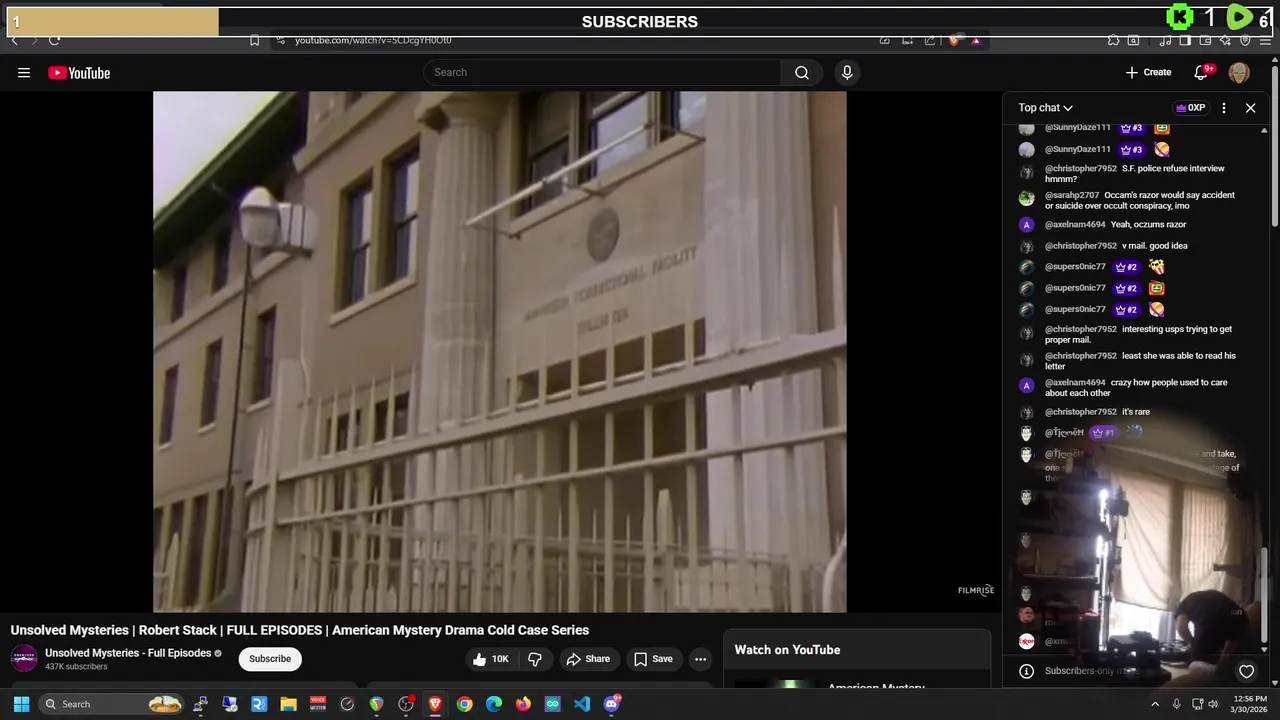
Task: Expand the Top chat dropdown
Action: (1045, 107)
